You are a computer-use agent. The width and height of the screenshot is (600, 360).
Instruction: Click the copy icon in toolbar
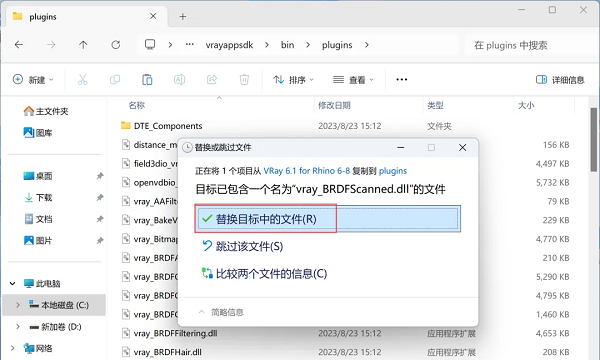(115, 80)
